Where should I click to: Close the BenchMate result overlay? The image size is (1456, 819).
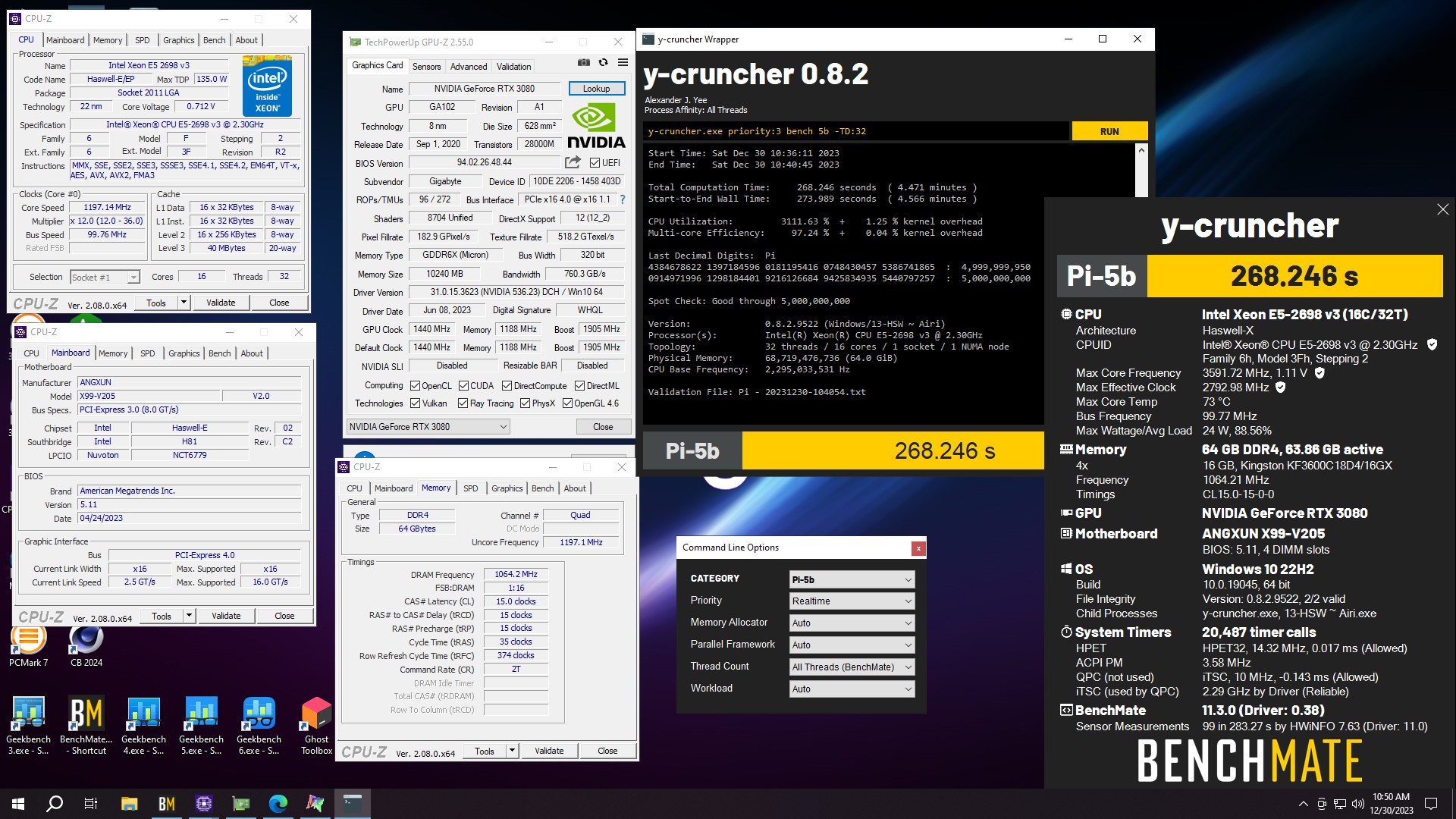pos(1442,209)
